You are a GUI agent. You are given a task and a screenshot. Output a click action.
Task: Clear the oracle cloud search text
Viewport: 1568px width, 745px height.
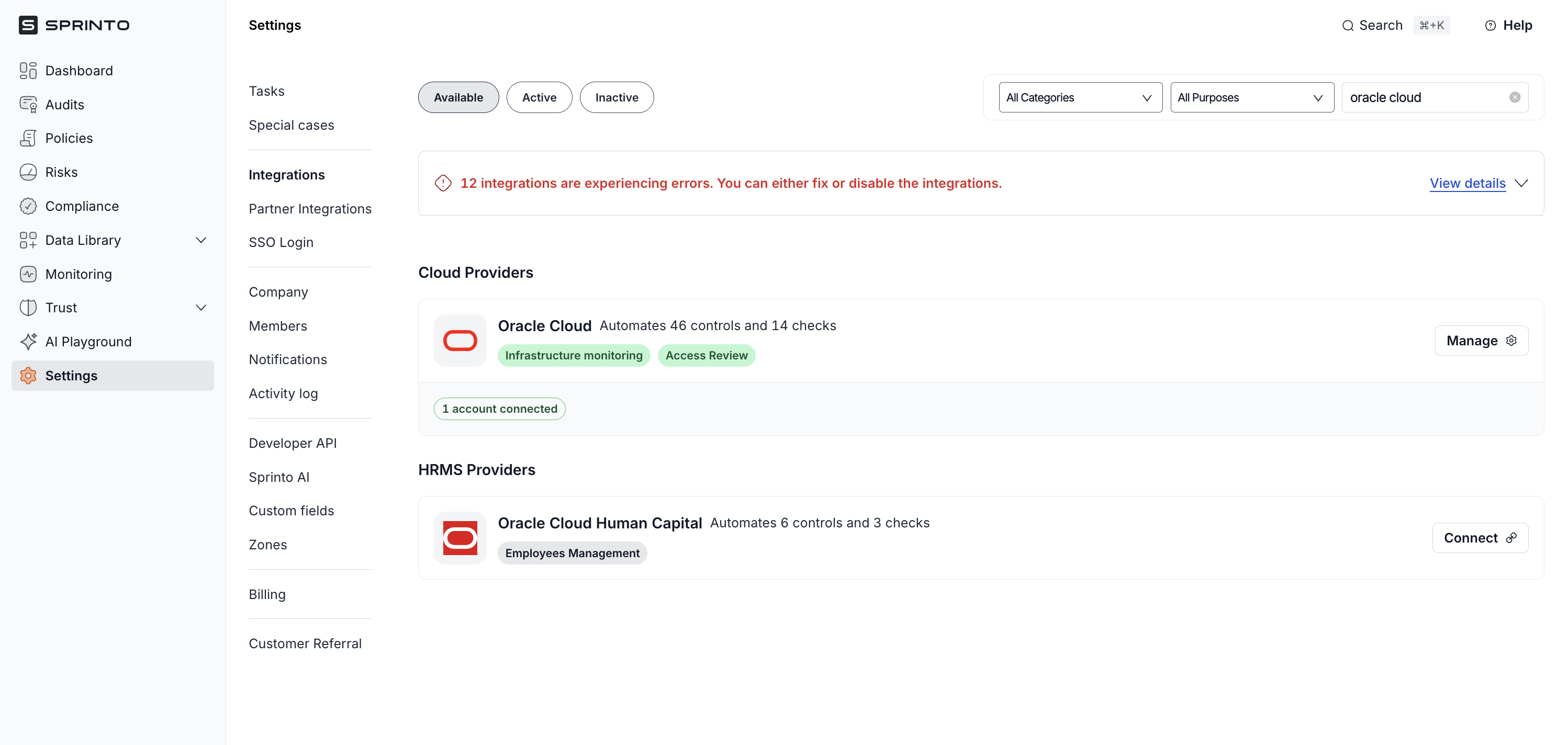(1515, 97)
